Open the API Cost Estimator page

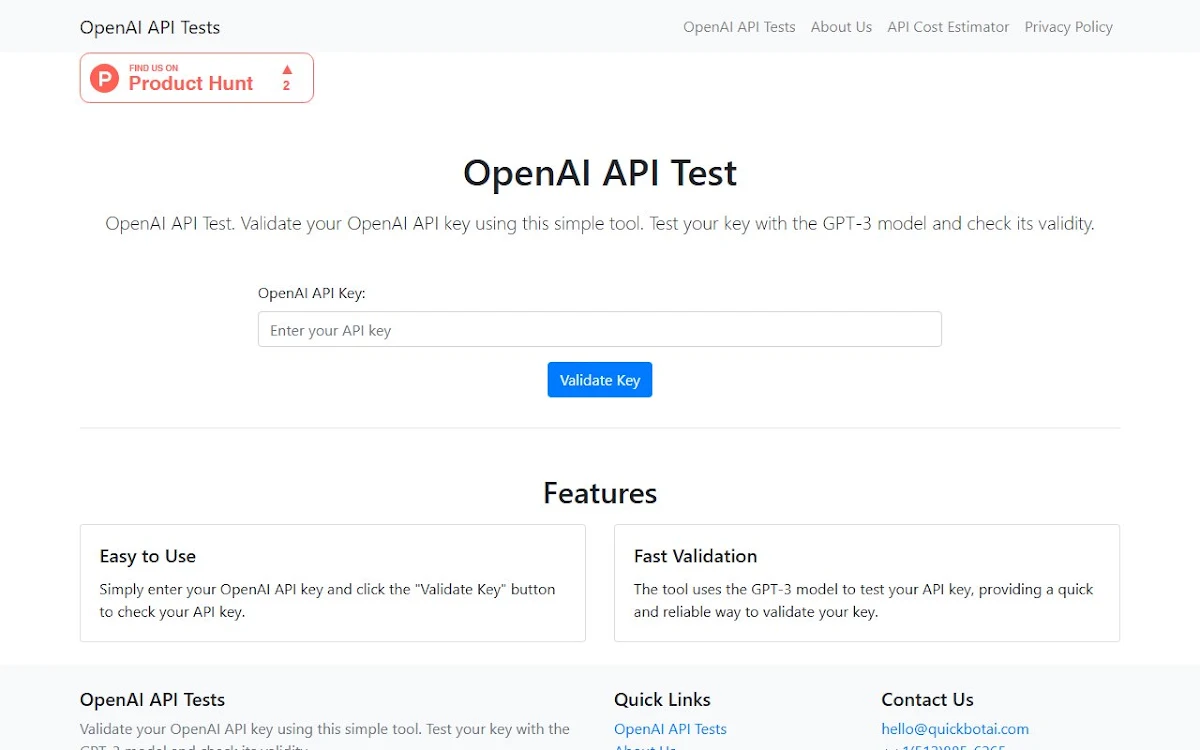coord(948,27)
